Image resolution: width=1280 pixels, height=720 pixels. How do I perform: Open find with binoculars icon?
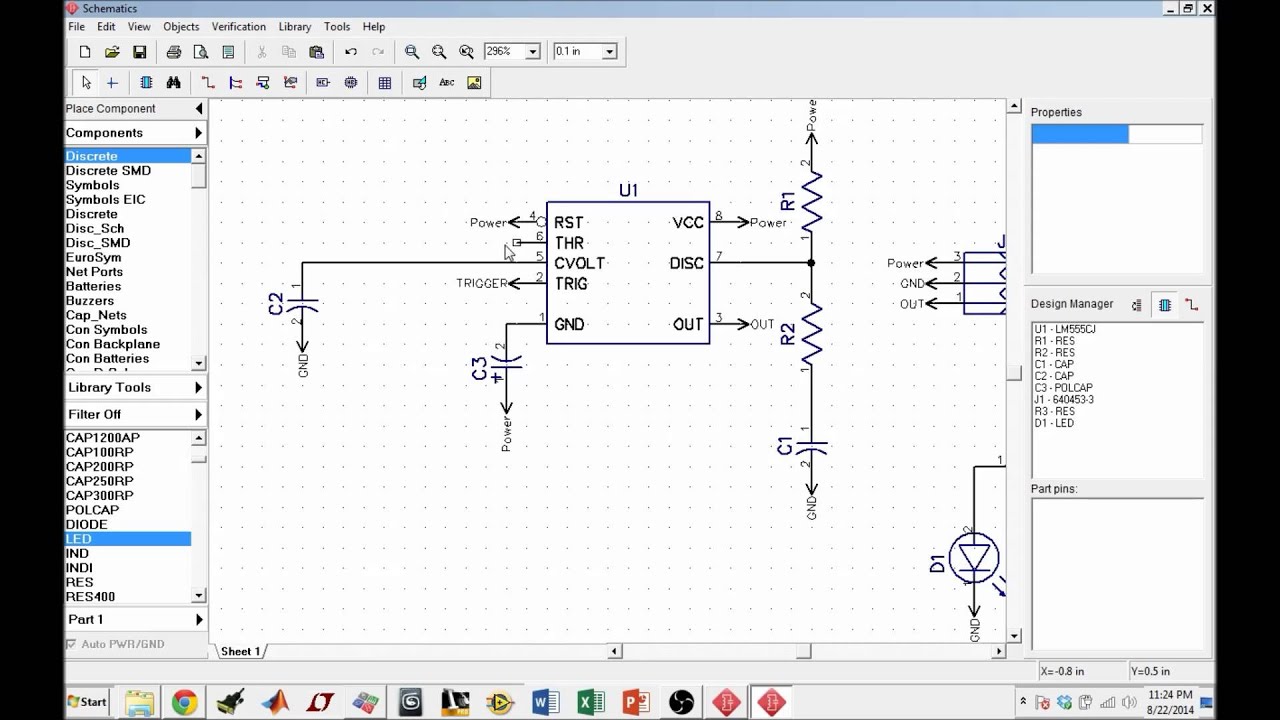click(173, 83)
